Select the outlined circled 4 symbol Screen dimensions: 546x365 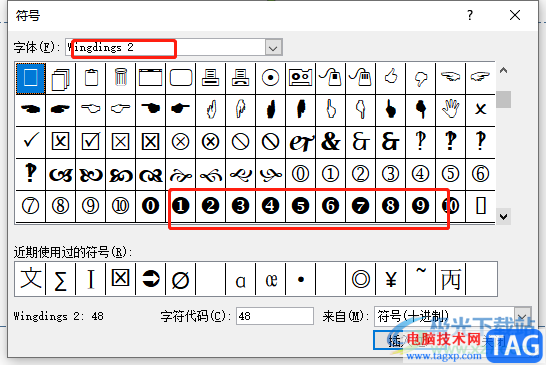coord(421,174)
